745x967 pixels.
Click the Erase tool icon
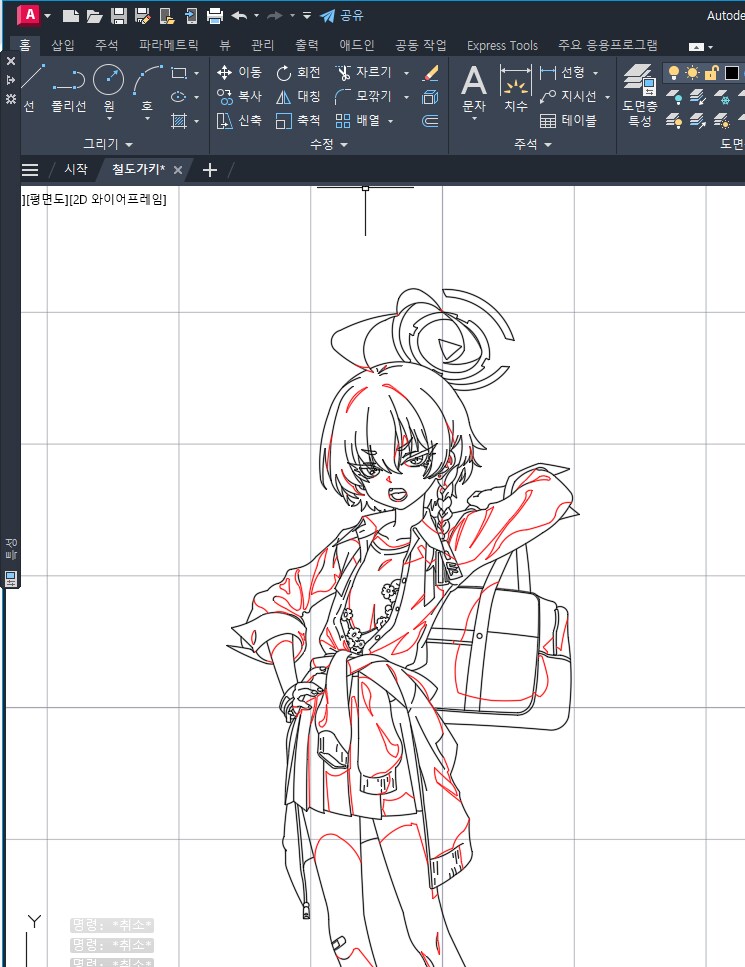click(x=430, y=73)
